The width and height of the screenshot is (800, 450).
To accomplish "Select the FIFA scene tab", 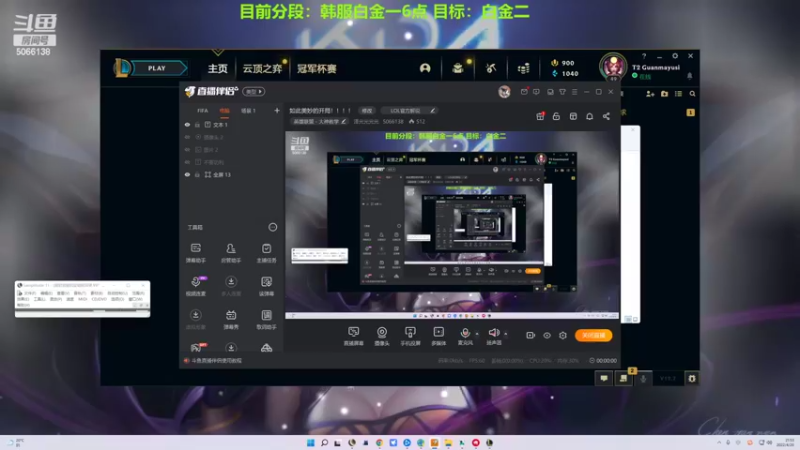I will pos(203,111).
